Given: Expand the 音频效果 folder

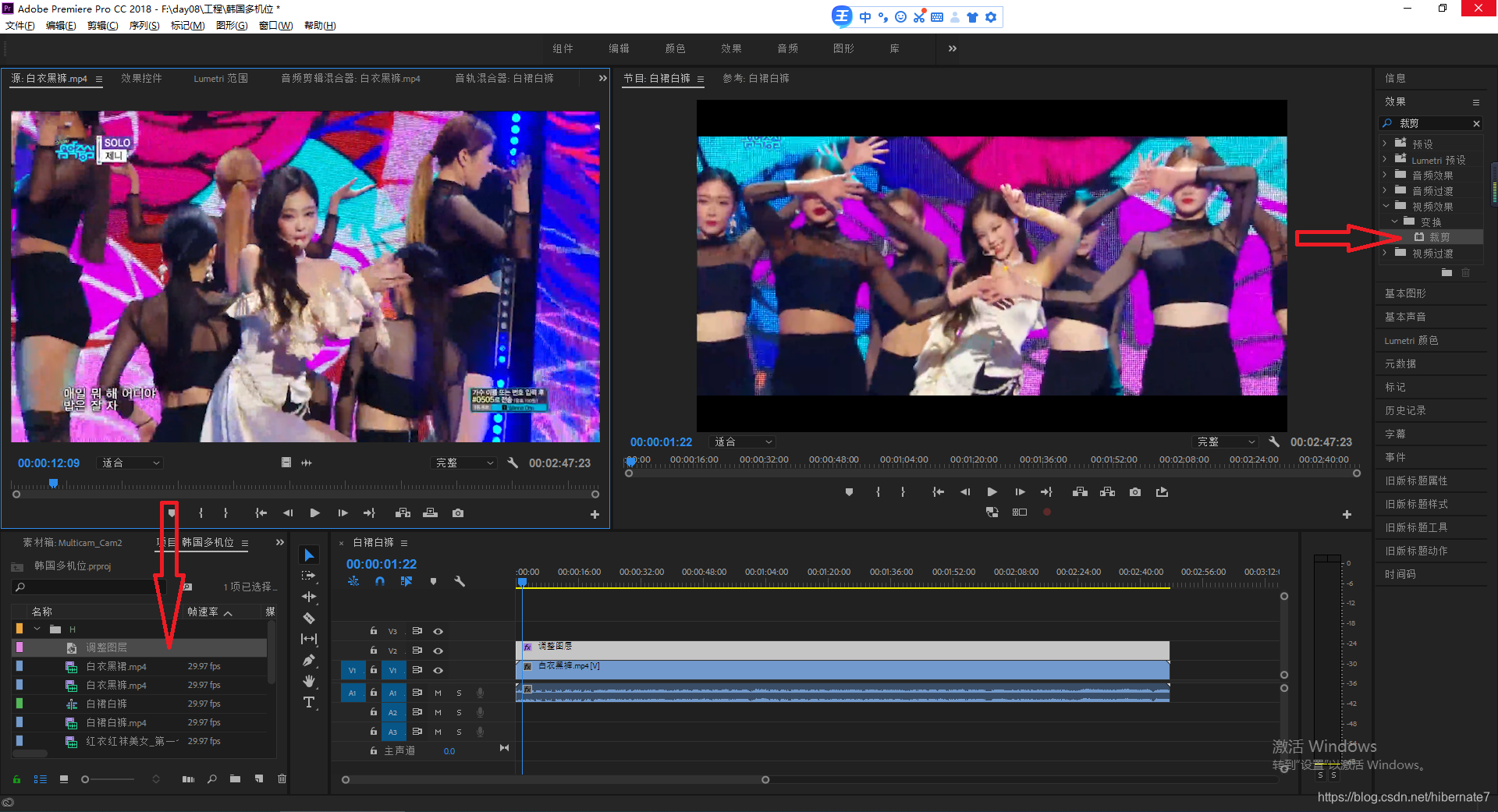Looking at the screenshot, I should pos(1385,175).
